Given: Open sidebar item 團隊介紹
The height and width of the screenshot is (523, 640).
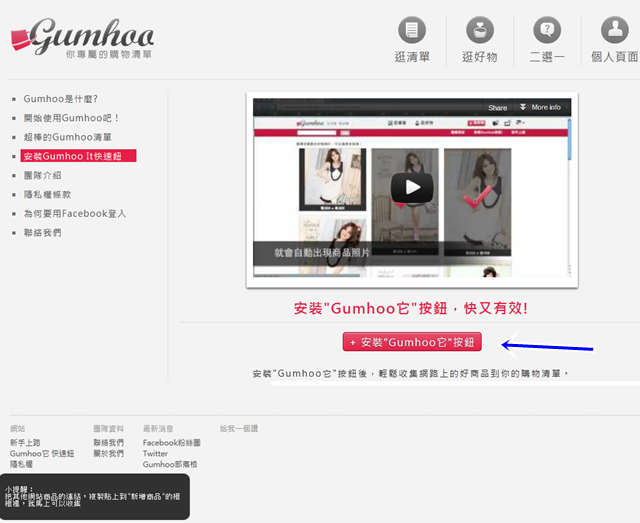Looking at the screenshot, I should (x=42, y=176).
